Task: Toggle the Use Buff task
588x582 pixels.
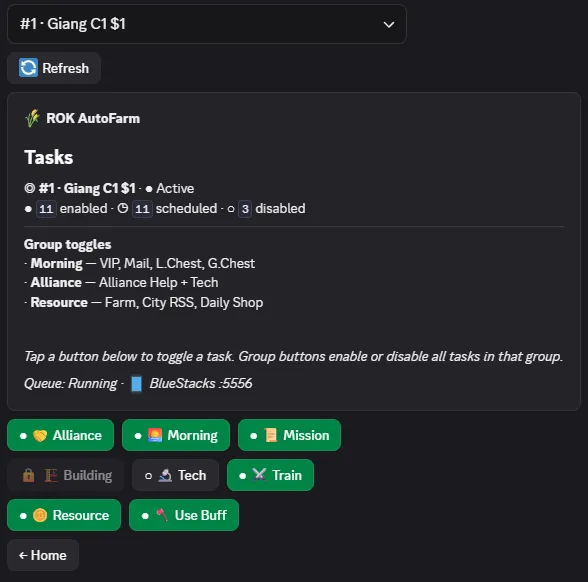Action: [x=184, y=515]
